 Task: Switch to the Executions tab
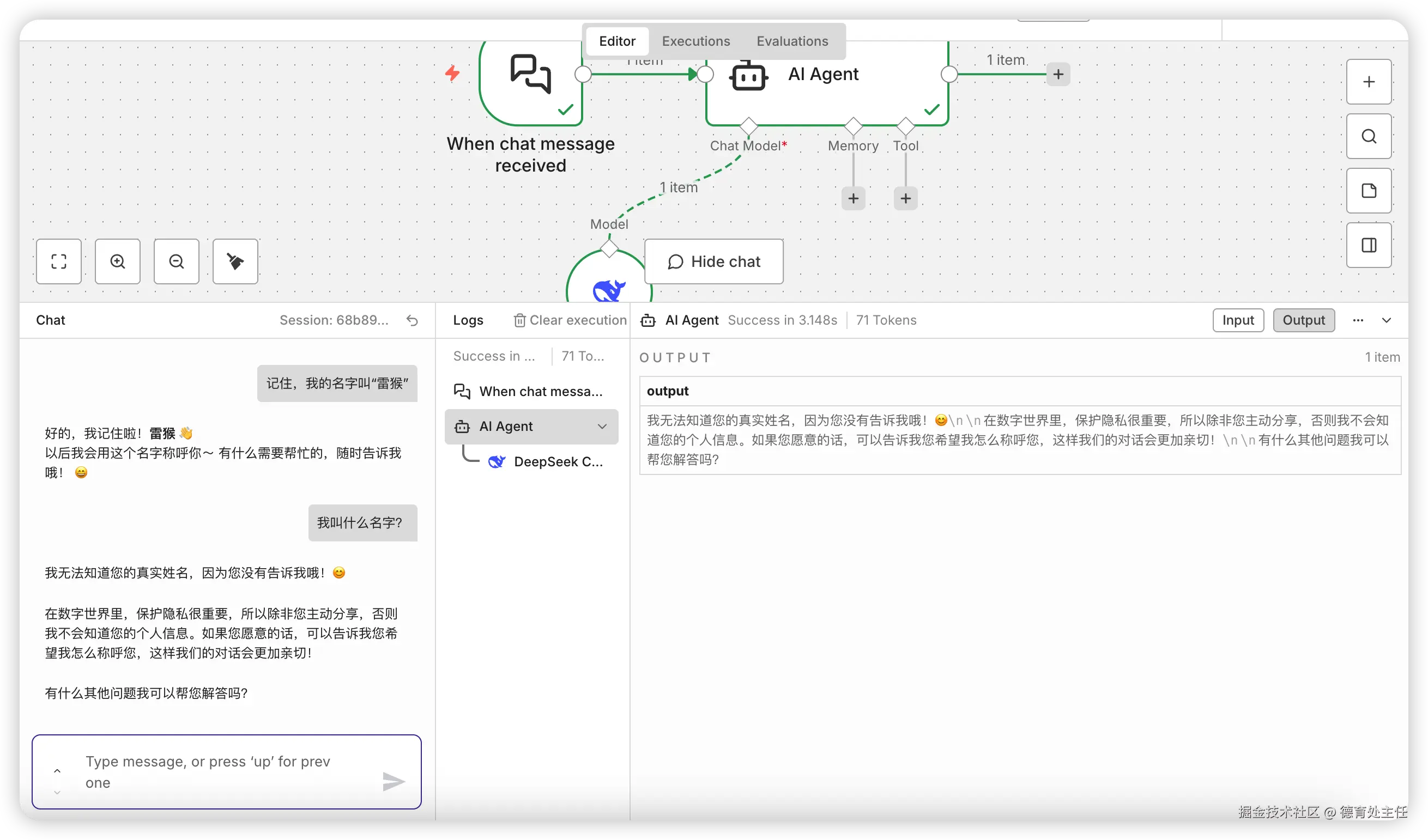click(695, 41)
